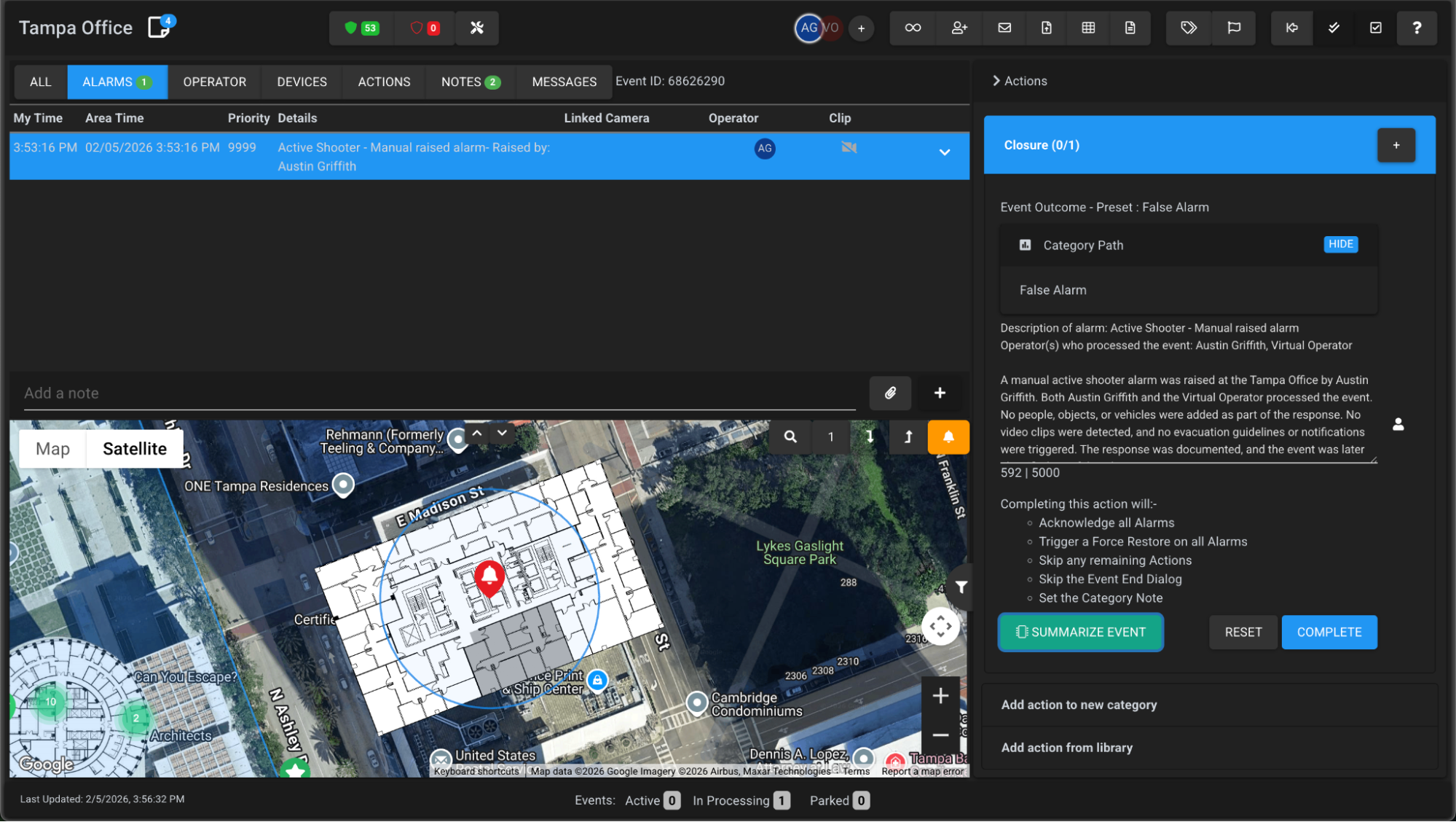The height and width of the screenshot is (822, 1456).
Task: Switch map view to Map mode
Action: pyautogui.click(x=52, y=449)
